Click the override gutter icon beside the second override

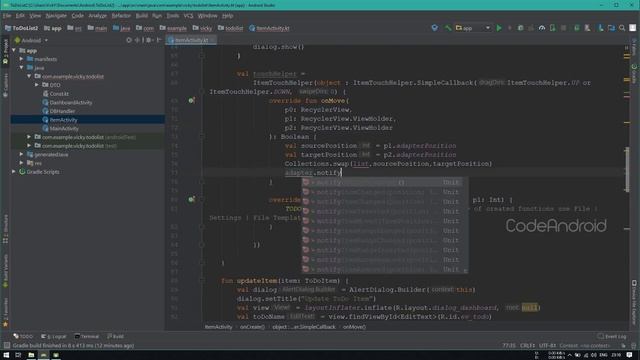pyautogui.click(x=191, y=200)
